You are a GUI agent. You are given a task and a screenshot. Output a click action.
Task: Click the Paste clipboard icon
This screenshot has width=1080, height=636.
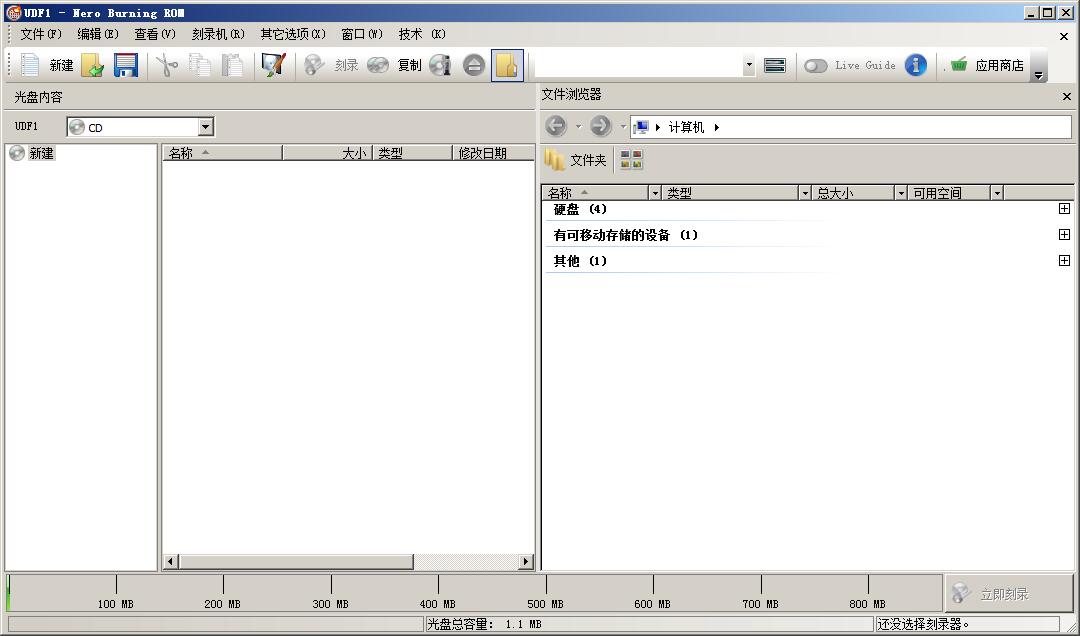click(232, 65)
